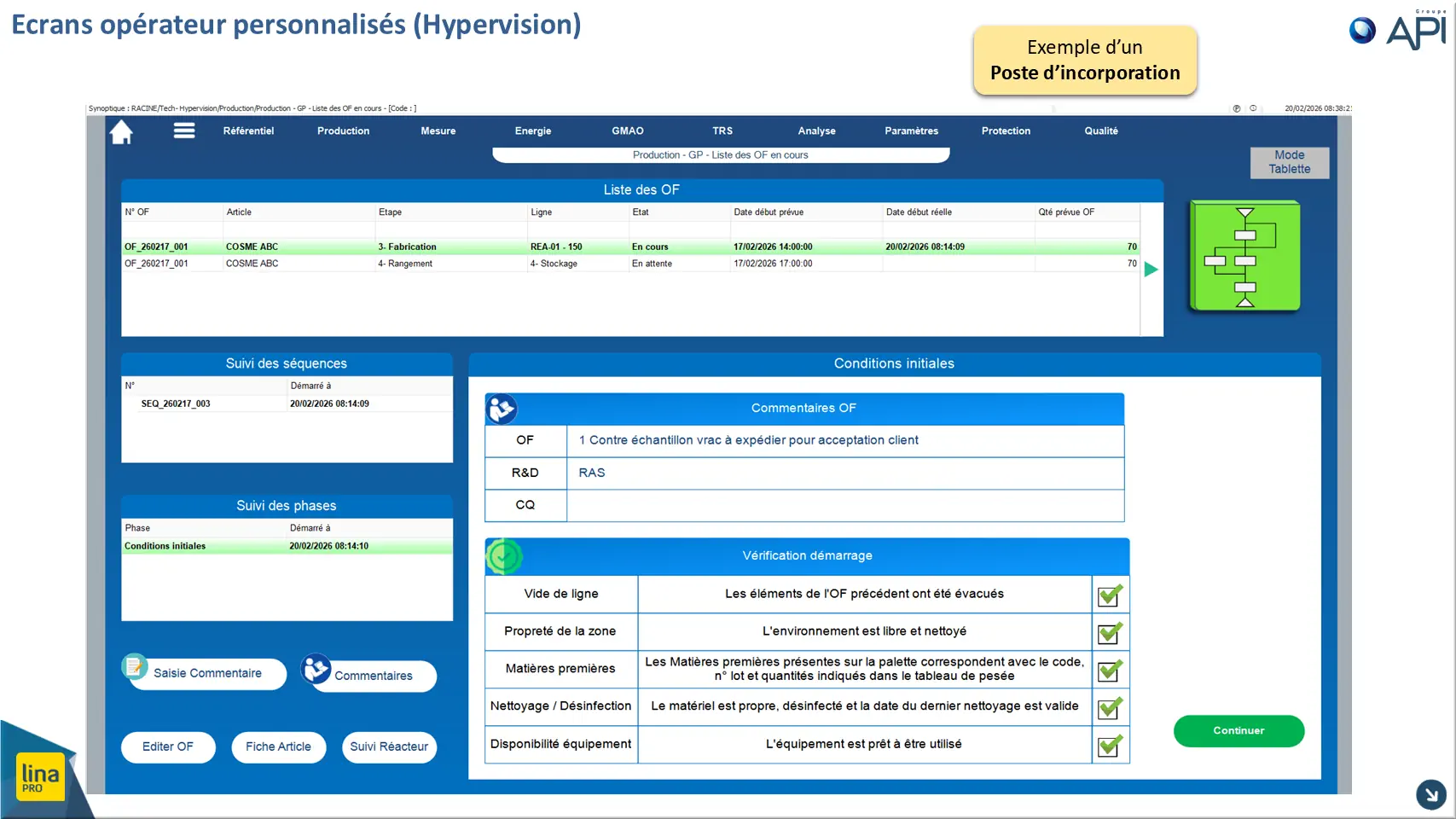
Task: Click the Vérification démarrage clock icon
Action: [504, 557]
